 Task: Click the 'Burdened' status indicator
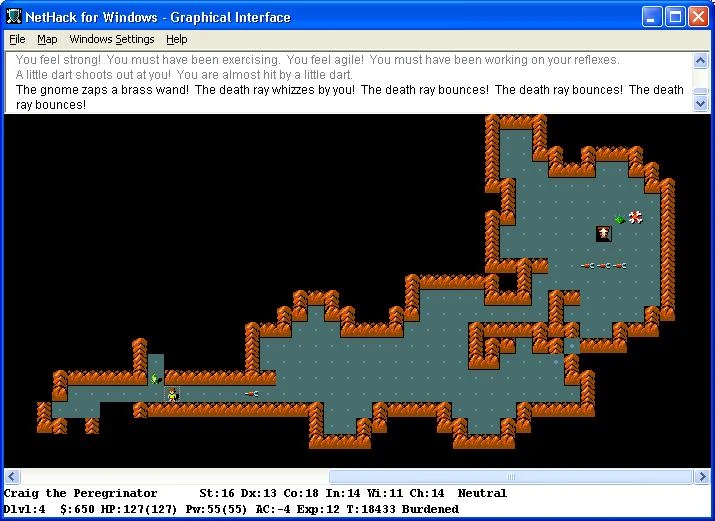coord(430,509)
